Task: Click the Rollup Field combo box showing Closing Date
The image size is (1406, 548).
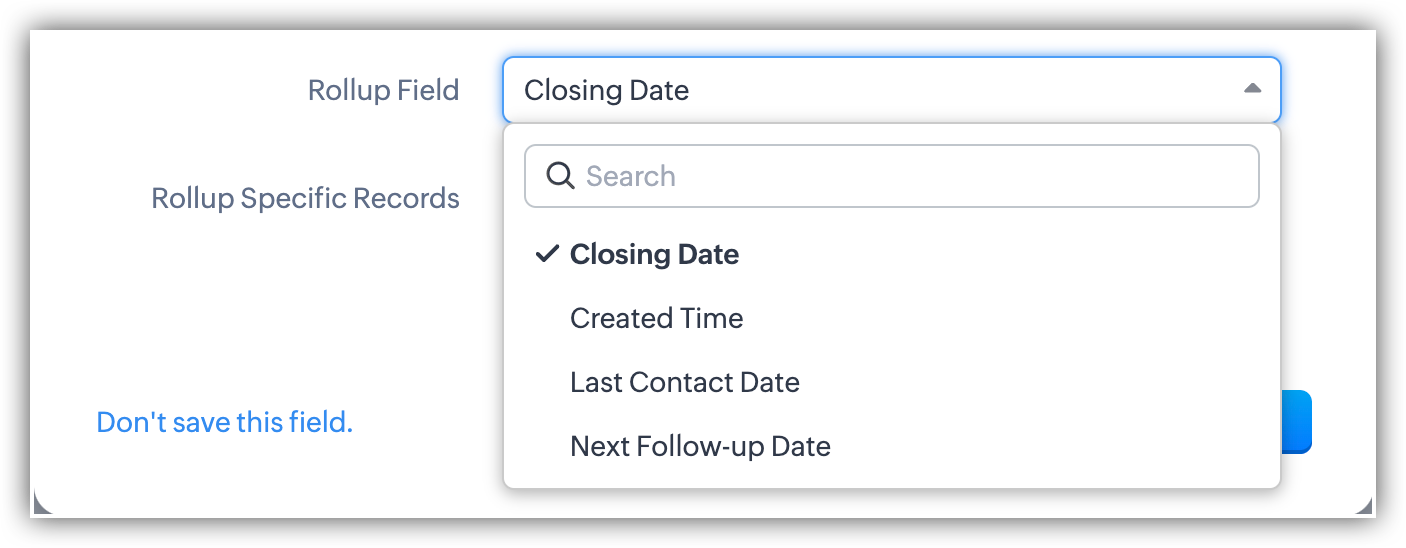Action: [x=890, y=90]
